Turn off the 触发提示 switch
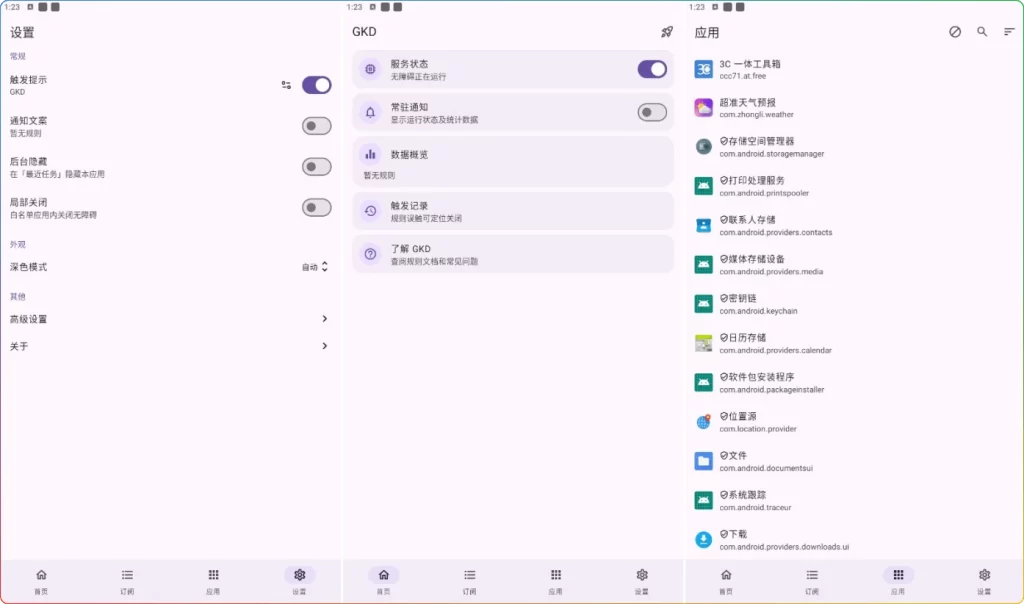 point(316,85)
